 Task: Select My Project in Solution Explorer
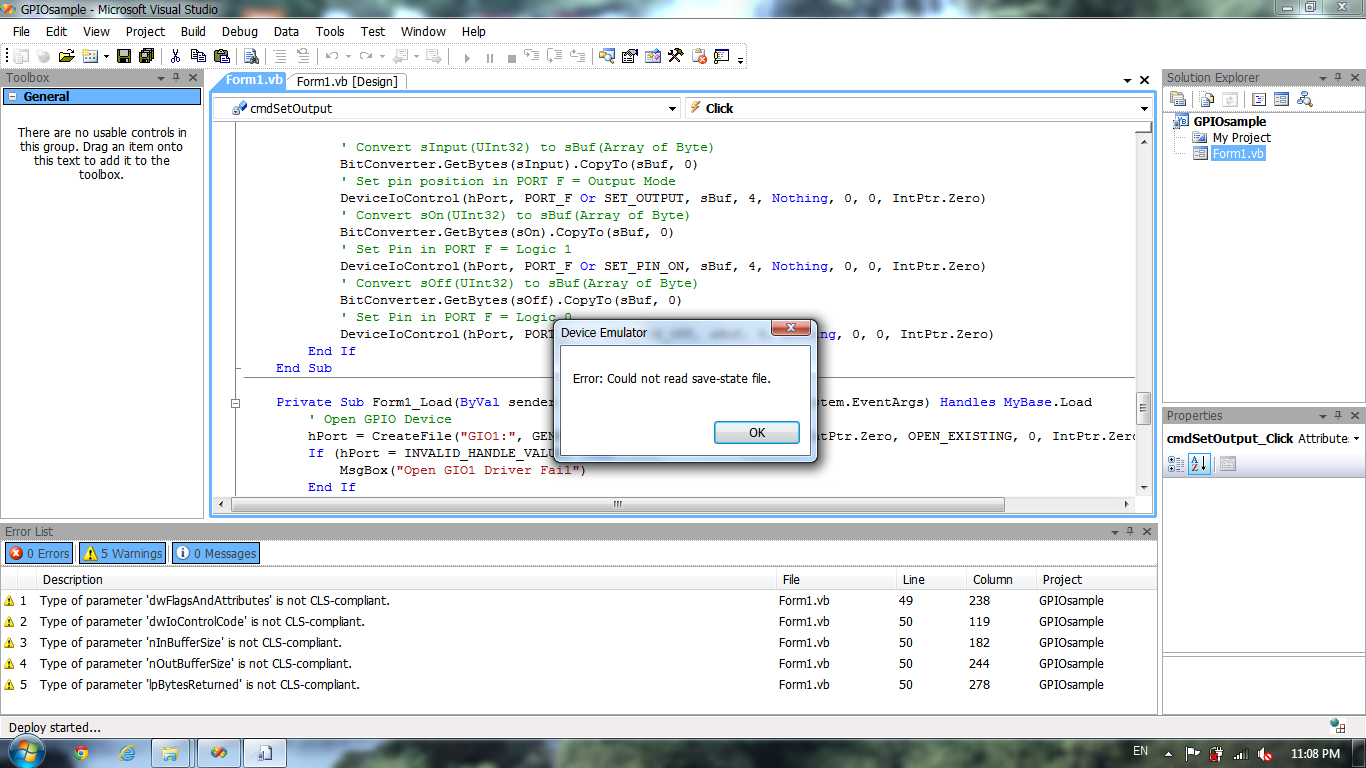coord(1241,138)
